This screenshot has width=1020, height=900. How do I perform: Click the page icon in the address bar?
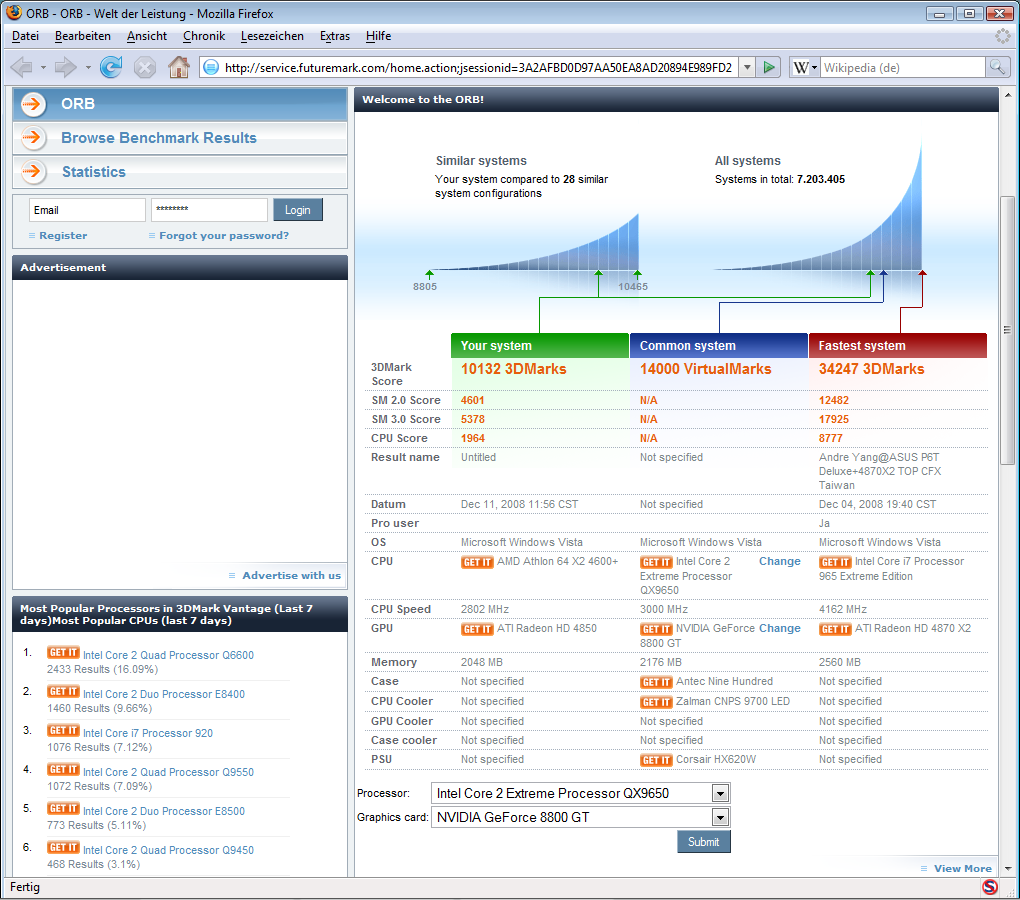(x=211, y=67)
